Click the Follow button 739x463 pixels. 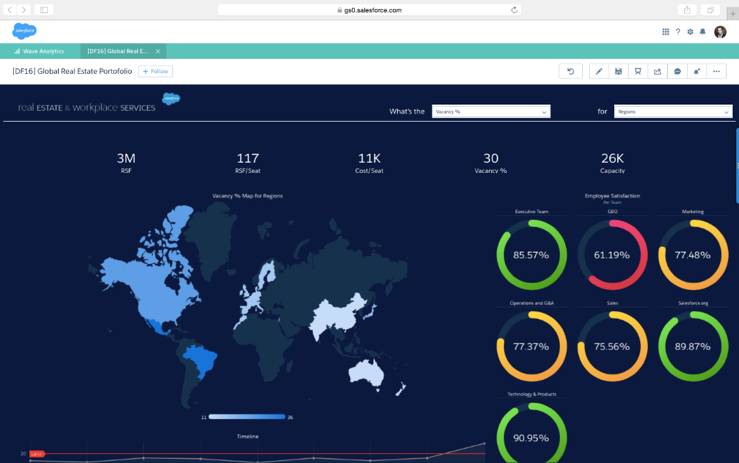pyautogui.click(x=156, y=72)
